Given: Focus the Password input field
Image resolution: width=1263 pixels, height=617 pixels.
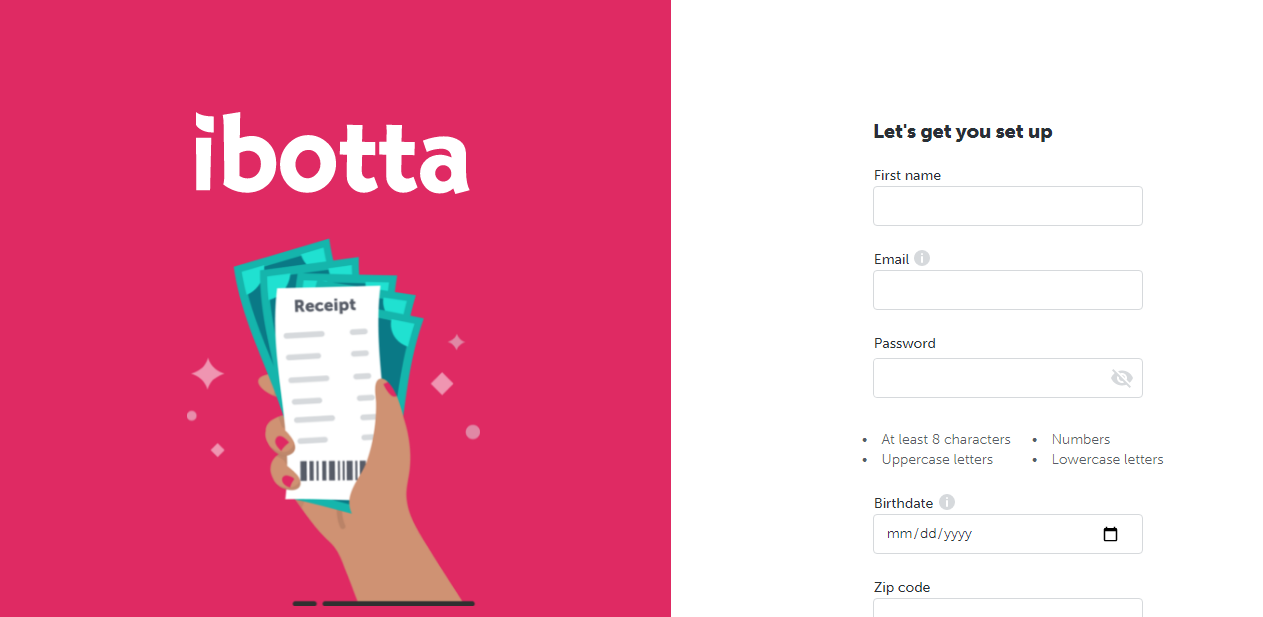Looking at the screenshot, I should coord(1008,378).
